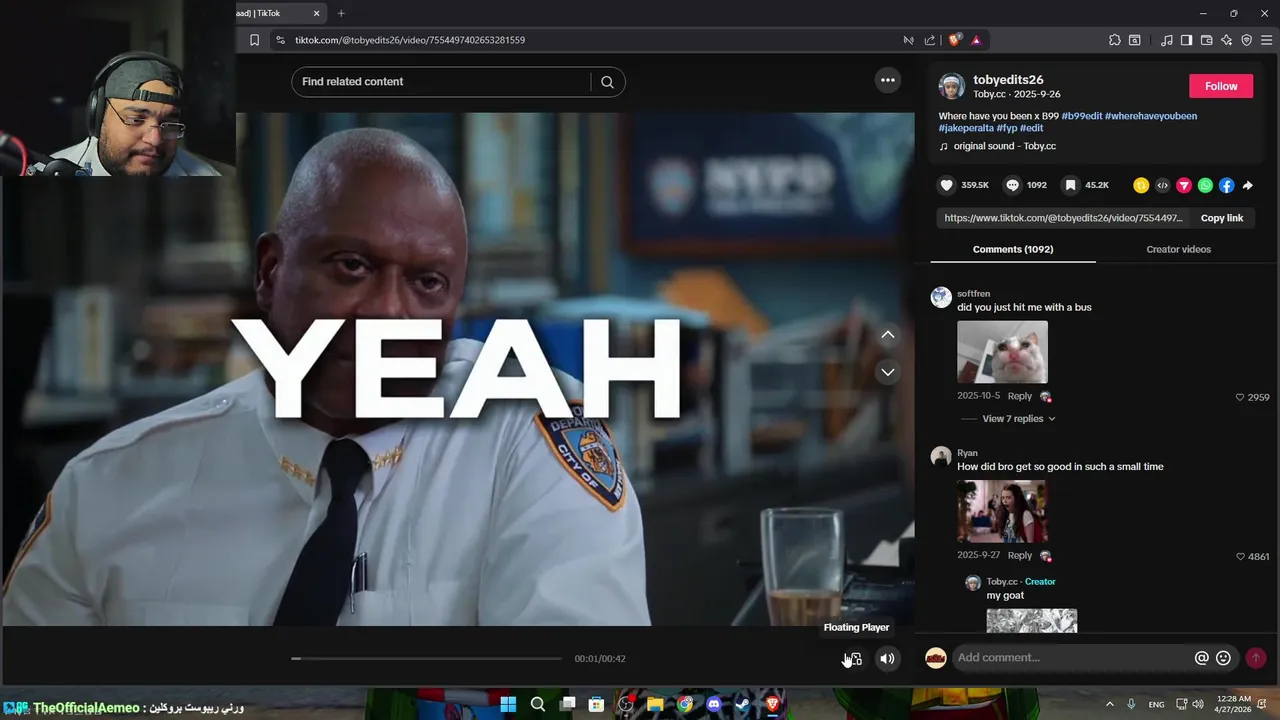The height and width of the screenshot is (720, 1280).
Task: Switch to the Comments (1092) tab
Action: click(1013, 249)
